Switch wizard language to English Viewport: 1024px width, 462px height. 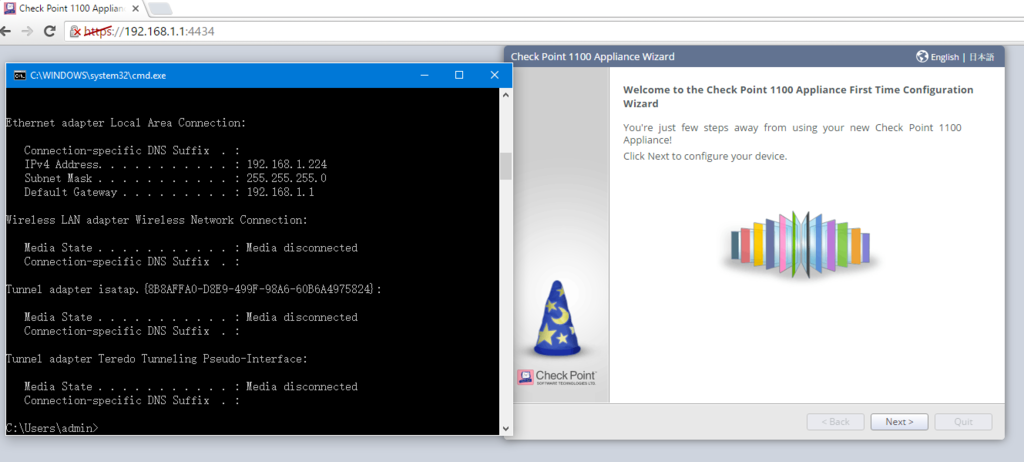944,57
